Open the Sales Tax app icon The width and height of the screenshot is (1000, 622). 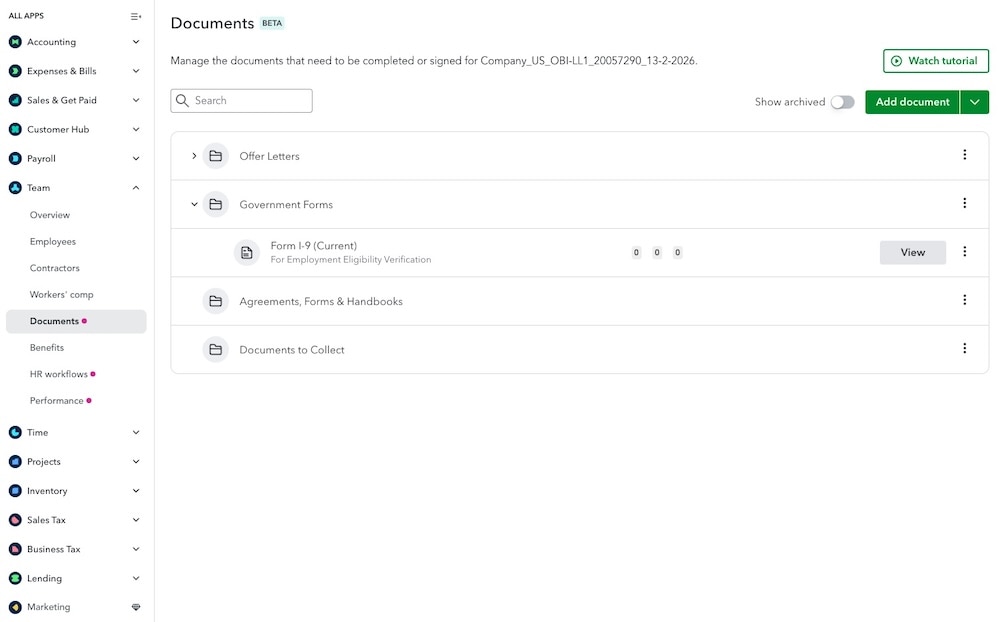(14, 519)
